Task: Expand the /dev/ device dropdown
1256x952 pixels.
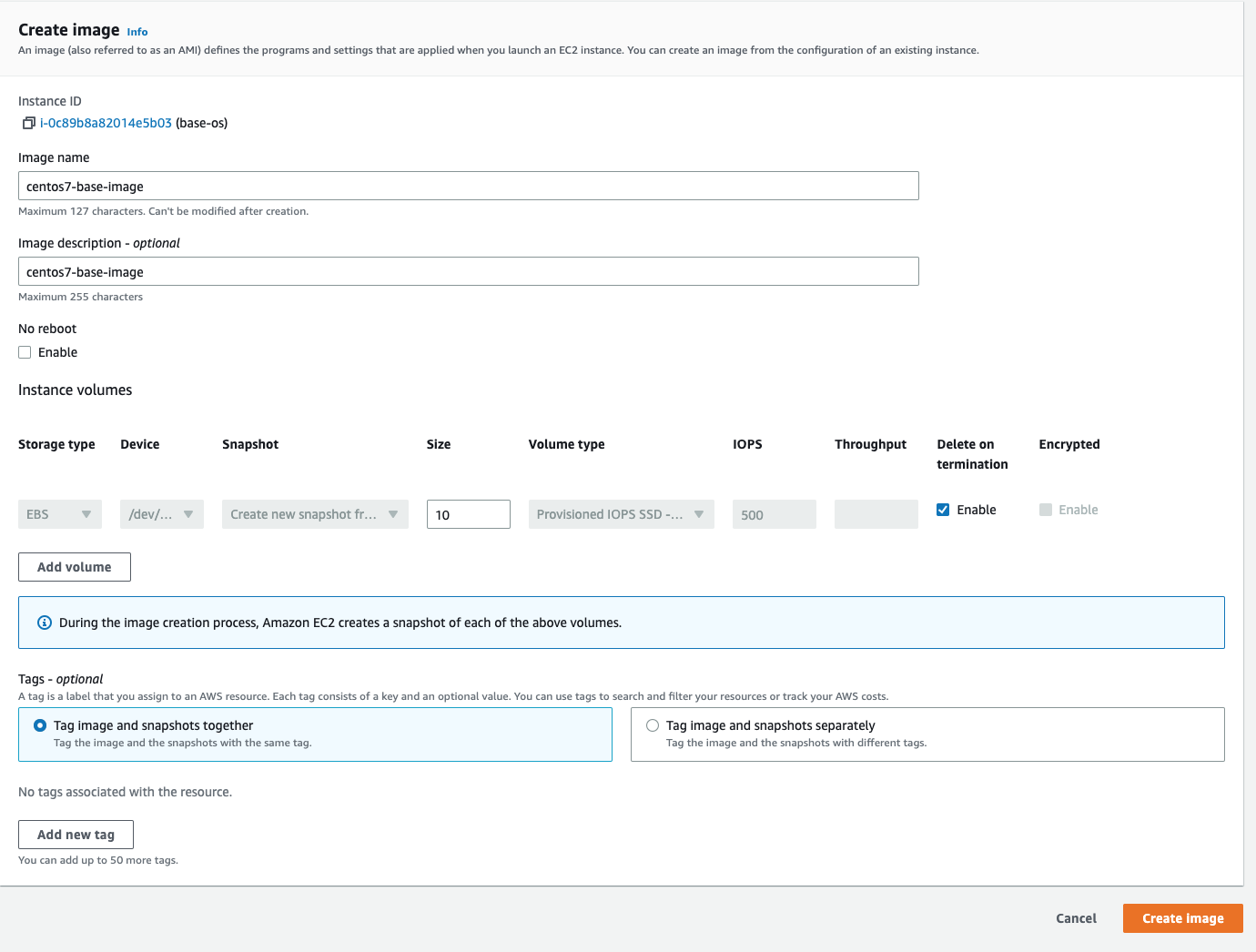Action: (x=161, y=514)
